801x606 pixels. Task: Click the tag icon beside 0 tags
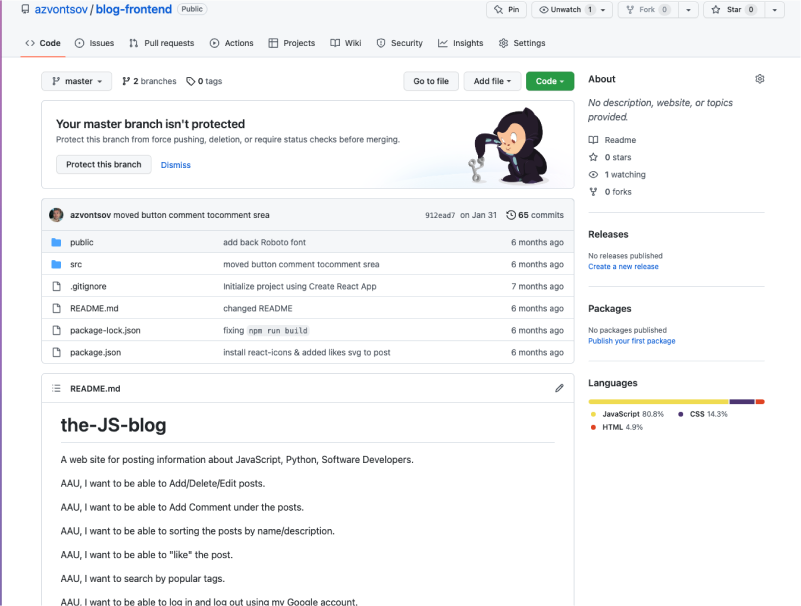pos(191,81)
